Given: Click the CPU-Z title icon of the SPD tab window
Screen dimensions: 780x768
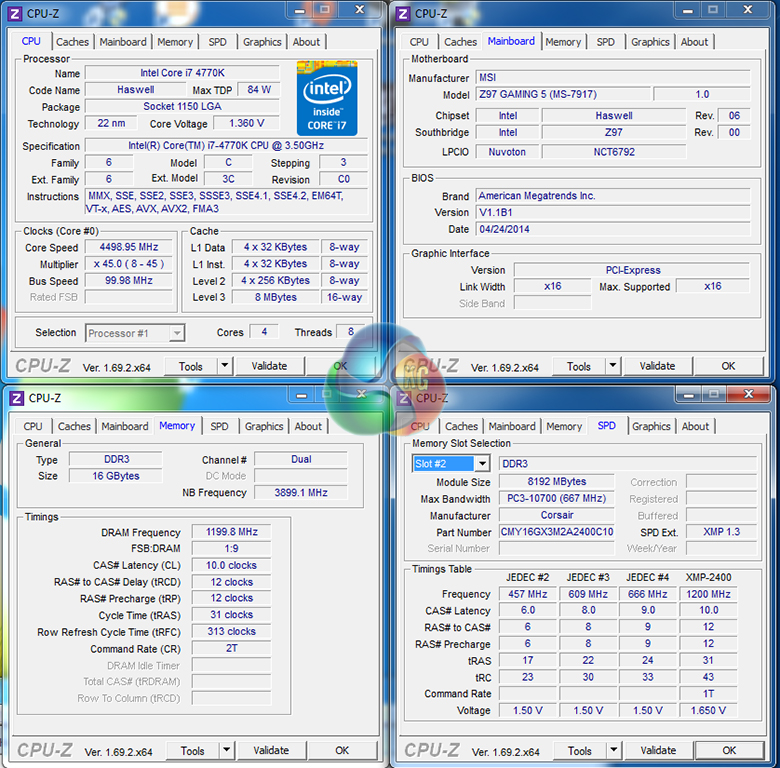Looking at the screenshot, I should [404, 398].
